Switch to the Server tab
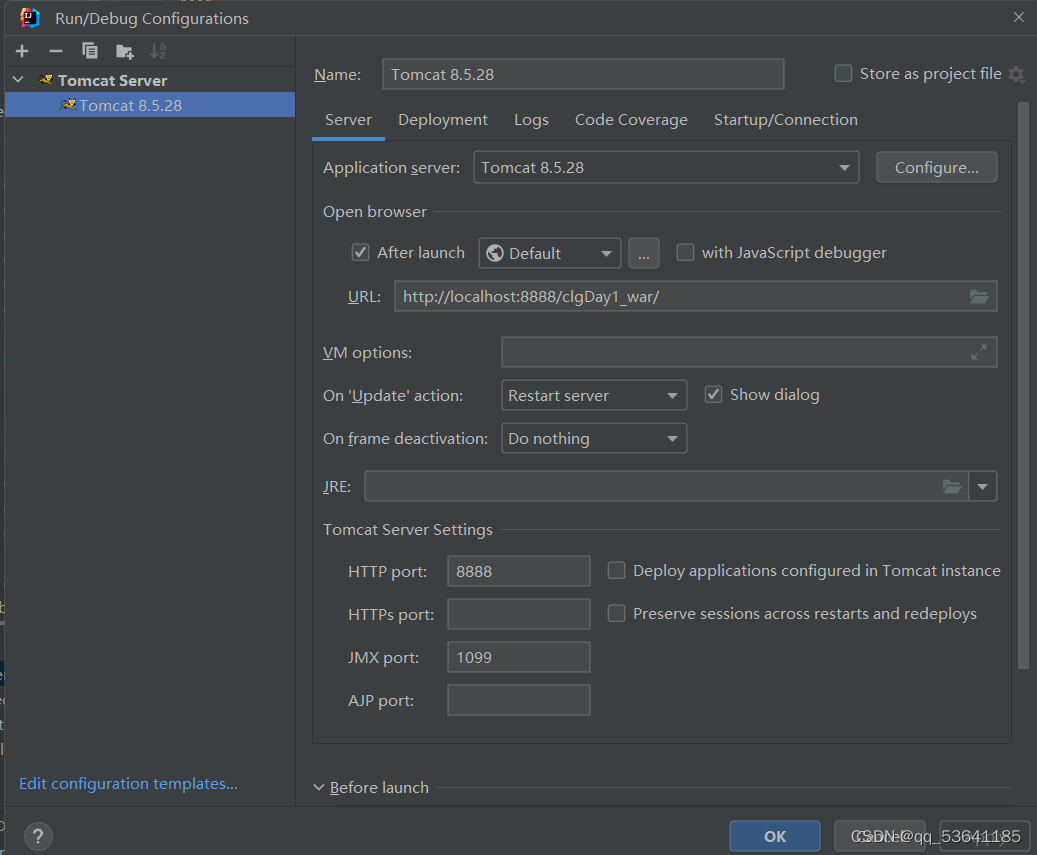Image resolution: width=1037 pixels, height=855 pixels. (x=349, y=120)
